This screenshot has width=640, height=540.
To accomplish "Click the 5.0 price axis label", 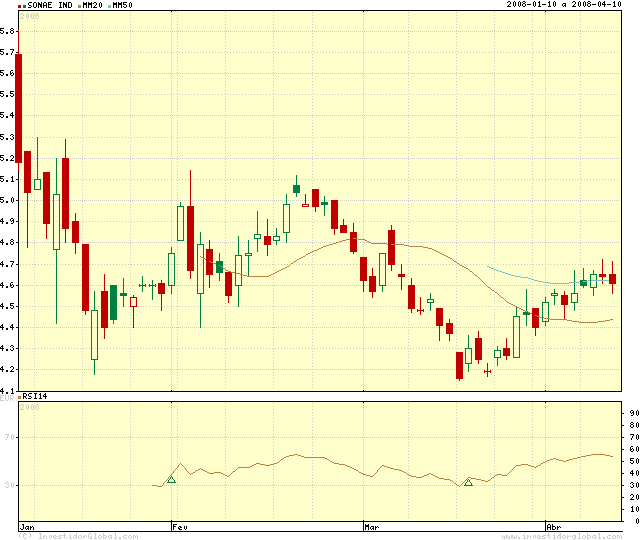I will click(7, 200).
